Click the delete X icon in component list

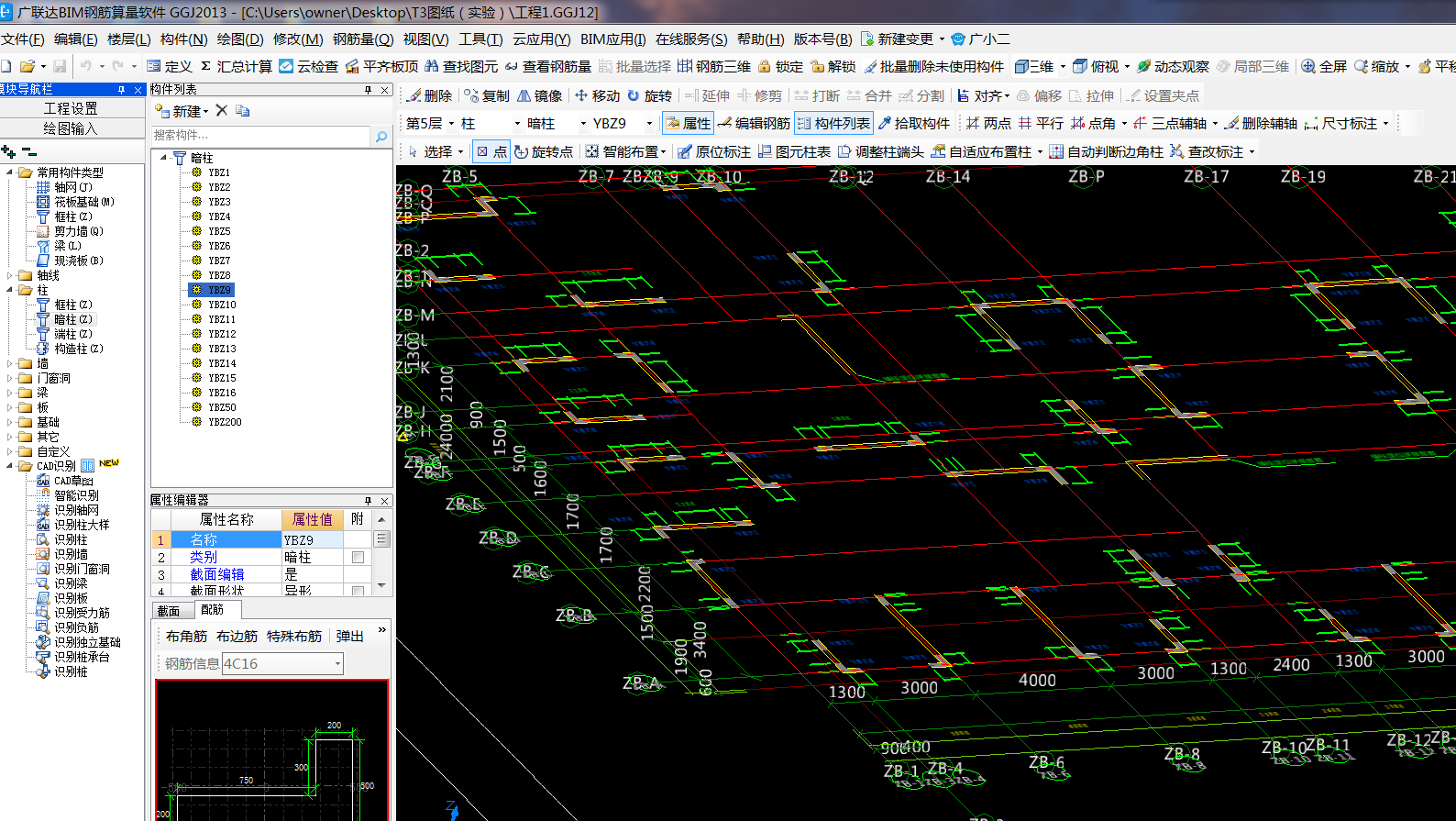(221, 110)
